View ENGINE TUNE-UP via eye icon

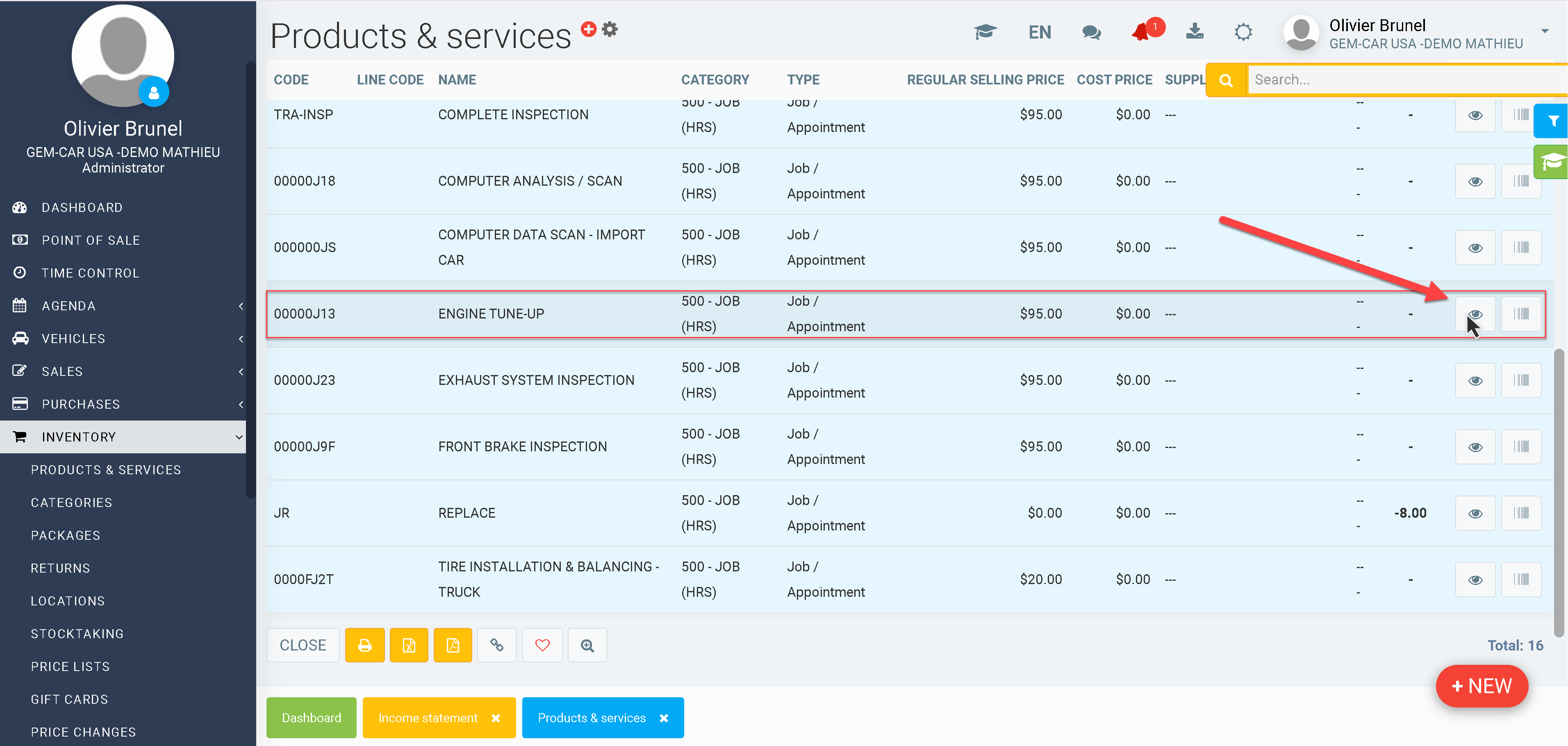point(1475,314)
